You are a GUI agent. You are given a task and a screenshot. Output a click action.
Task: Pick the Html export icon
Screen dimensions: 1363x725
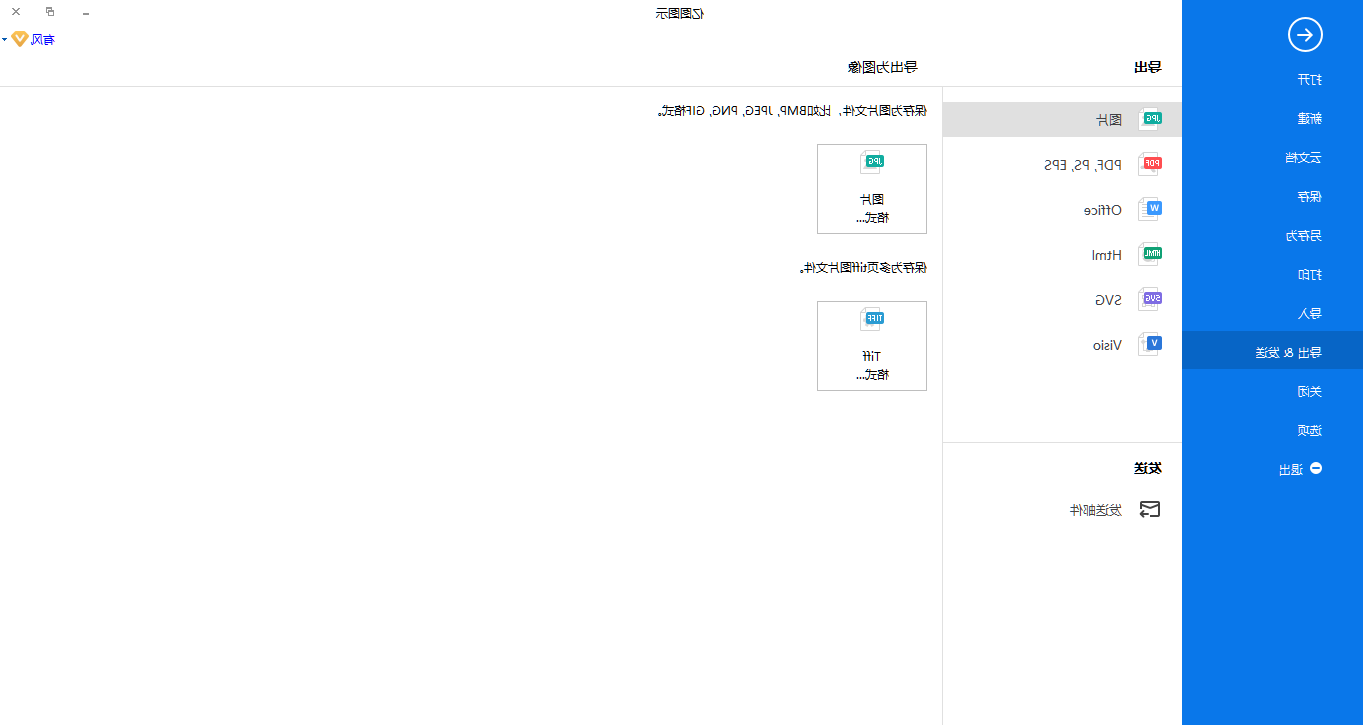pos(1150,254)
